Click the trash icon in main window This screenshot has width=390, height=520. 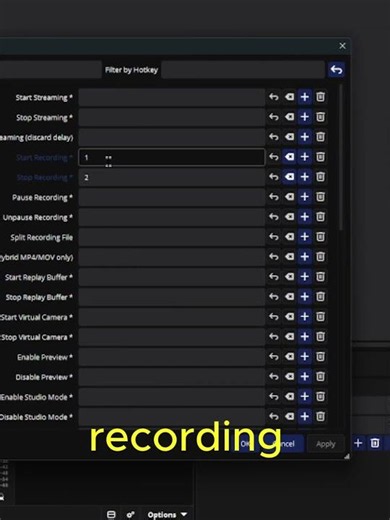point(375,443)
